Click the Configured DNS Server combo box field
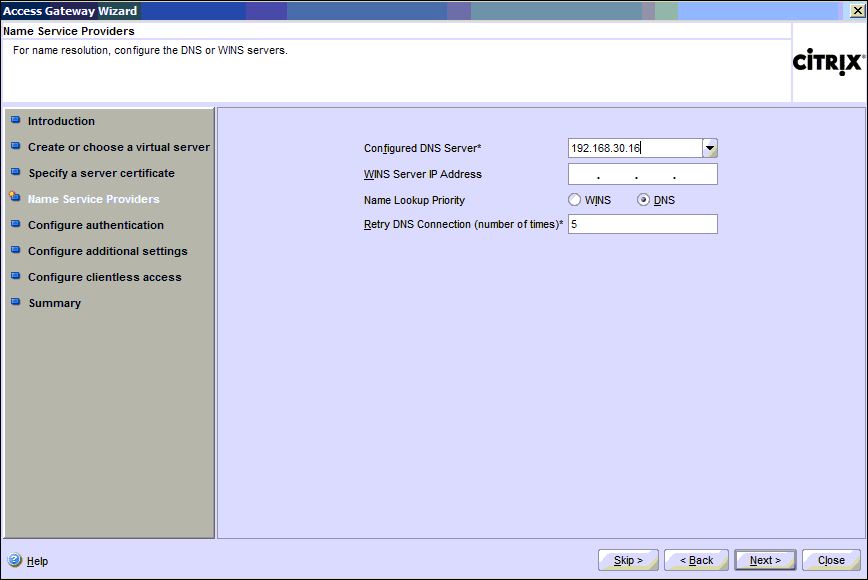Screen dimensions: 868x580 [634, 148]
